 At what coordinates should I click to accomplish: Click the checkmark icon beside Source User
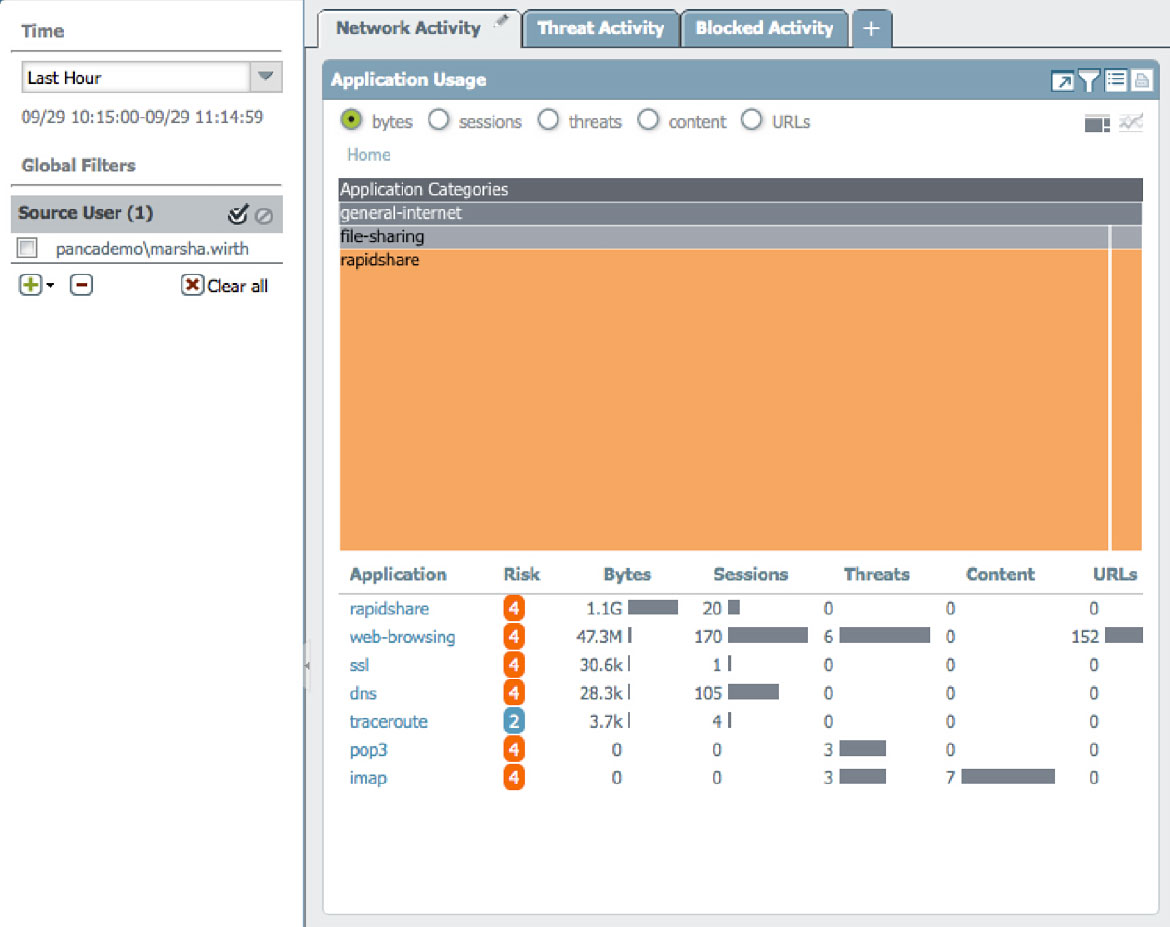[237, 214]
